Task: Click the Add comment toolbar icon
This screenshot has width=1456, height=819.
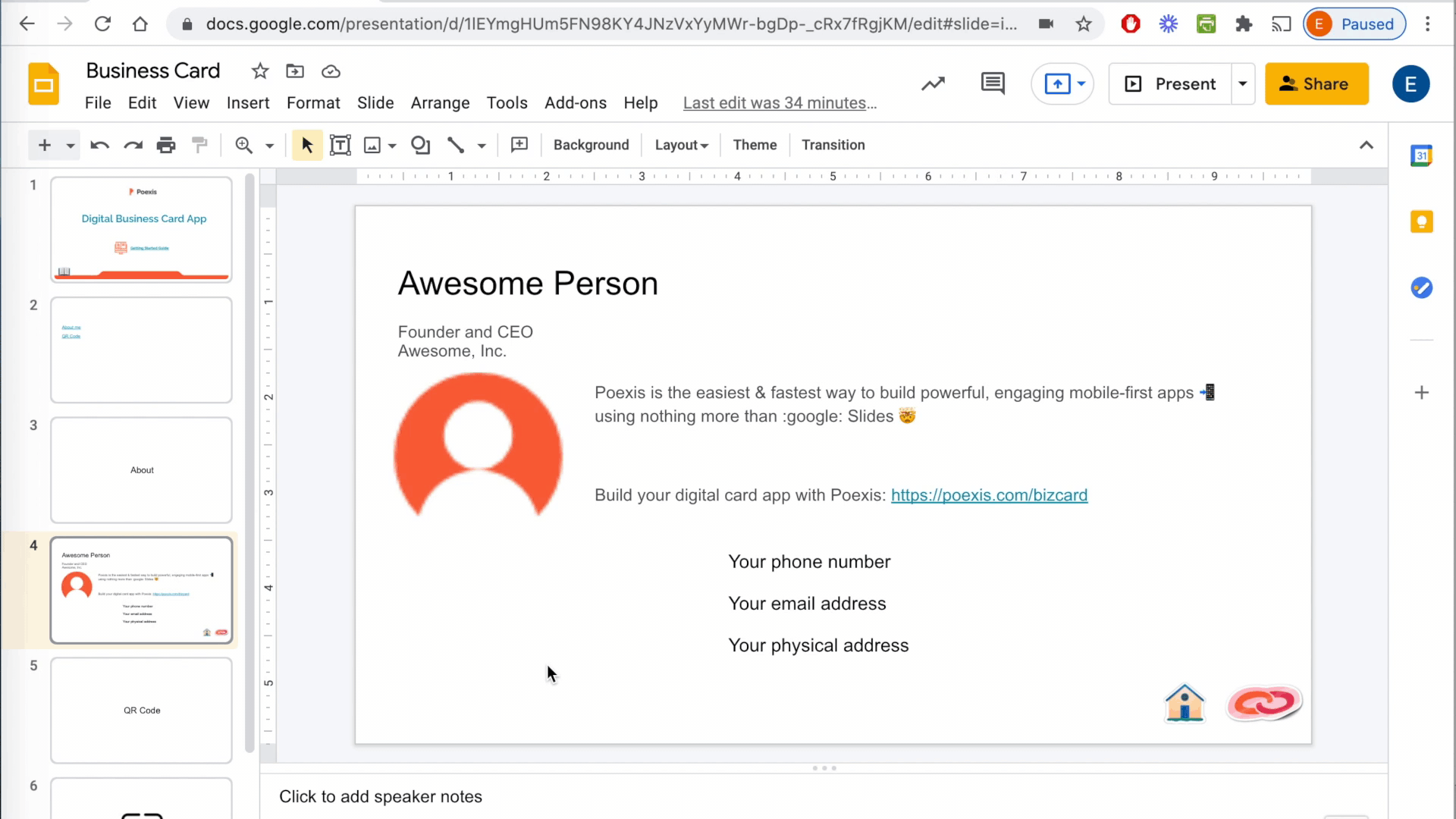Action: point(519,145)
